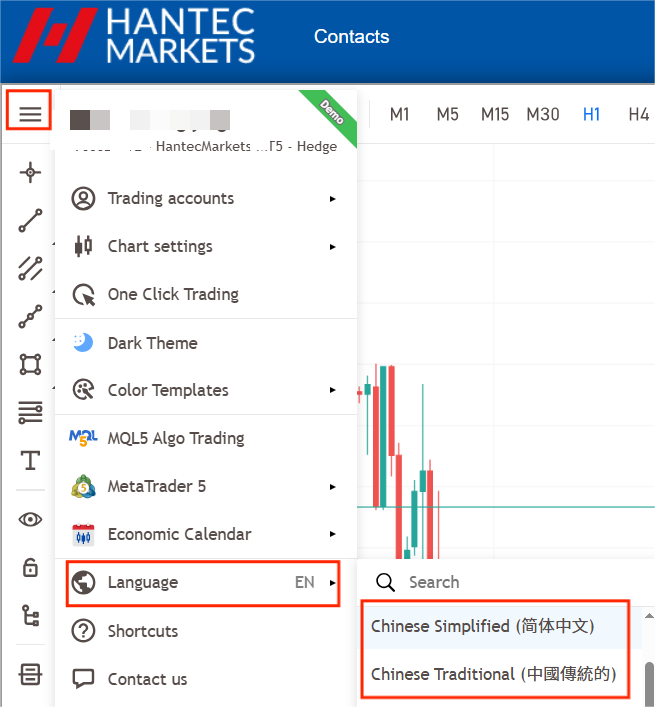Click the MQL5 logo icon
This screenshot has height=707, width=655.
point(83,438)
